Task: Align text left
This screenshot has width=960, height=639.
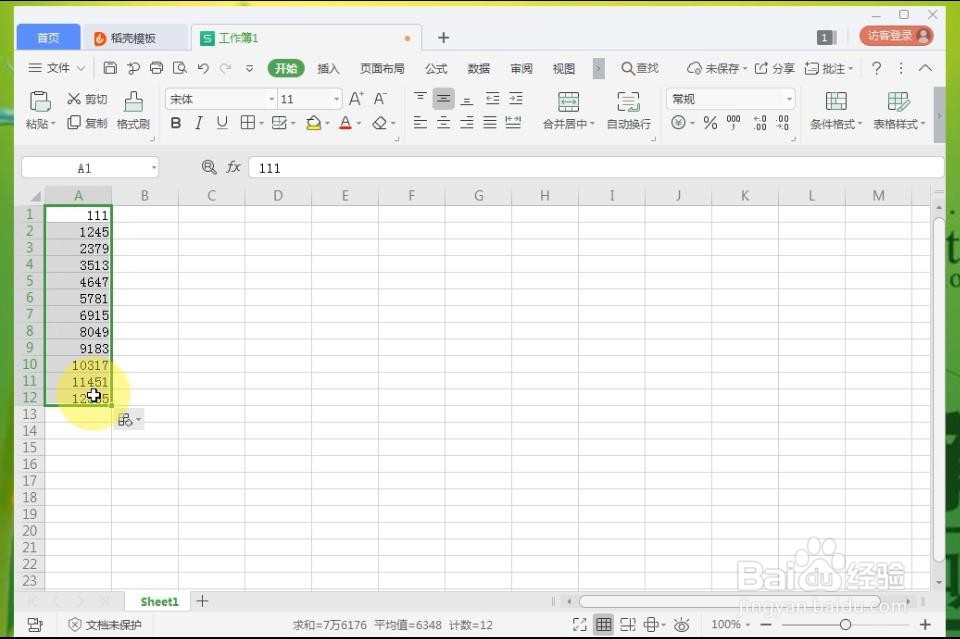Action: tap(420, 123)
